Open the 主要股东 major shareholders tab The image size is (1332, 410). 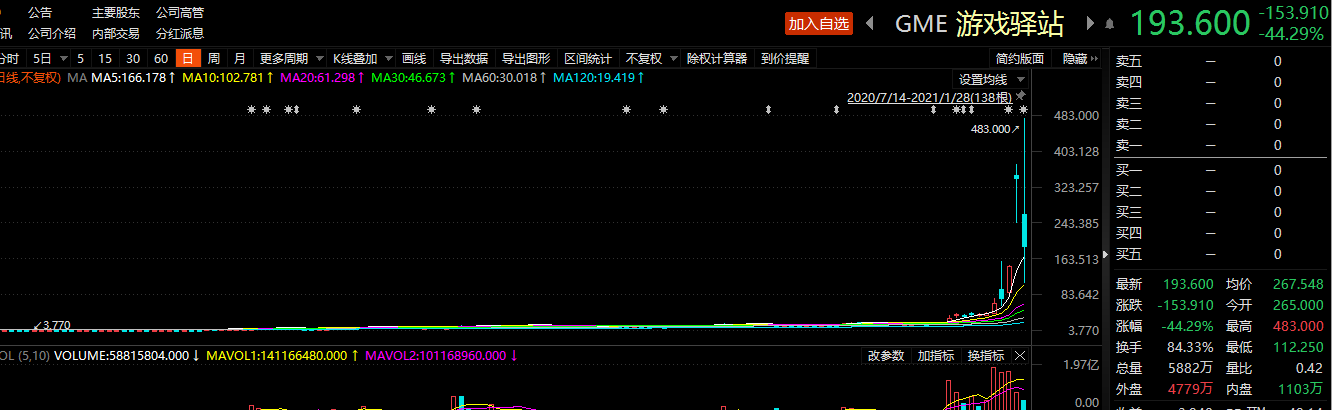click(116, 13)
